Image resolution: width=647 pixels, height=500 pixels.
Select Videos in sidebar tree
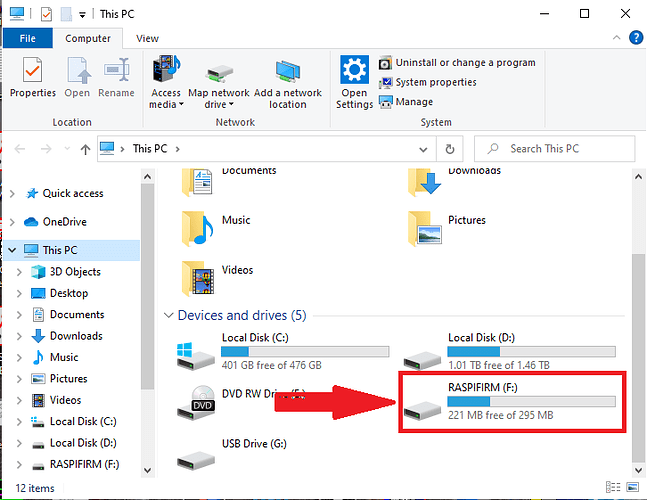click(65, 400)
